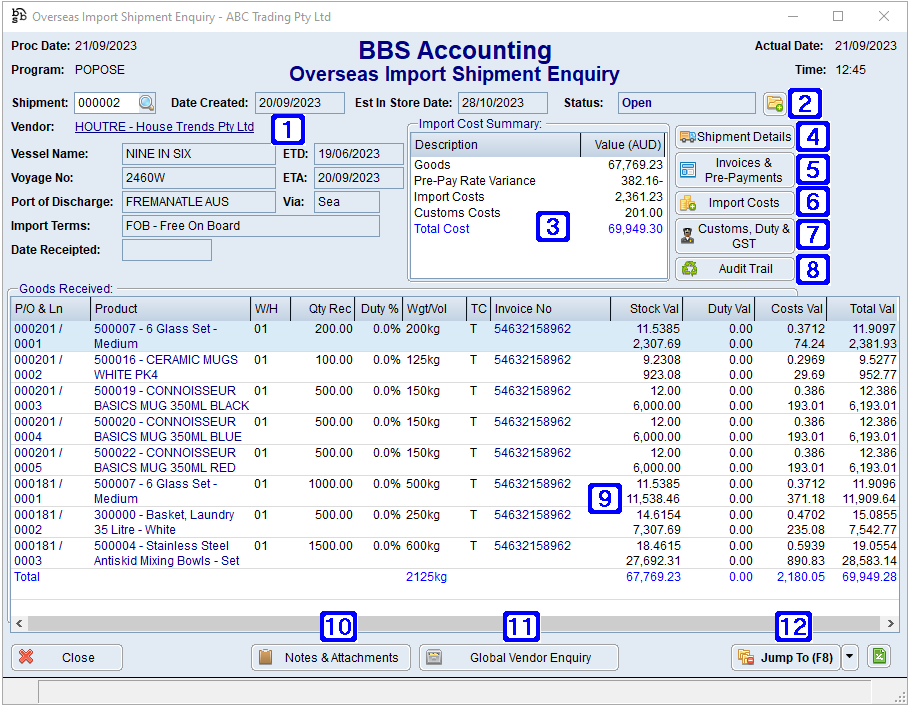This screenshot has height=707, width=910.
Task: Launch Global Vendor Enquiry
Action: coord(518,657)
